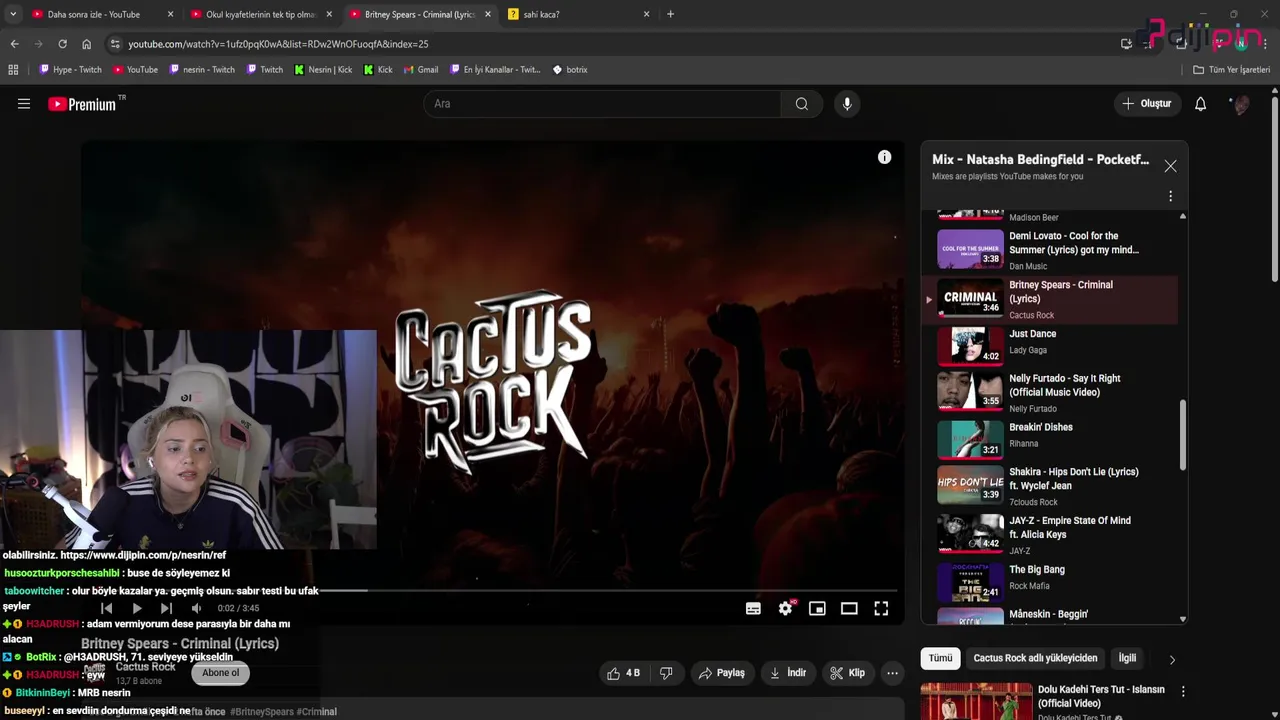Go back in browser history
Image resolution: width=1280 pixels, height=720 pixels.
(x=14, y=44)
